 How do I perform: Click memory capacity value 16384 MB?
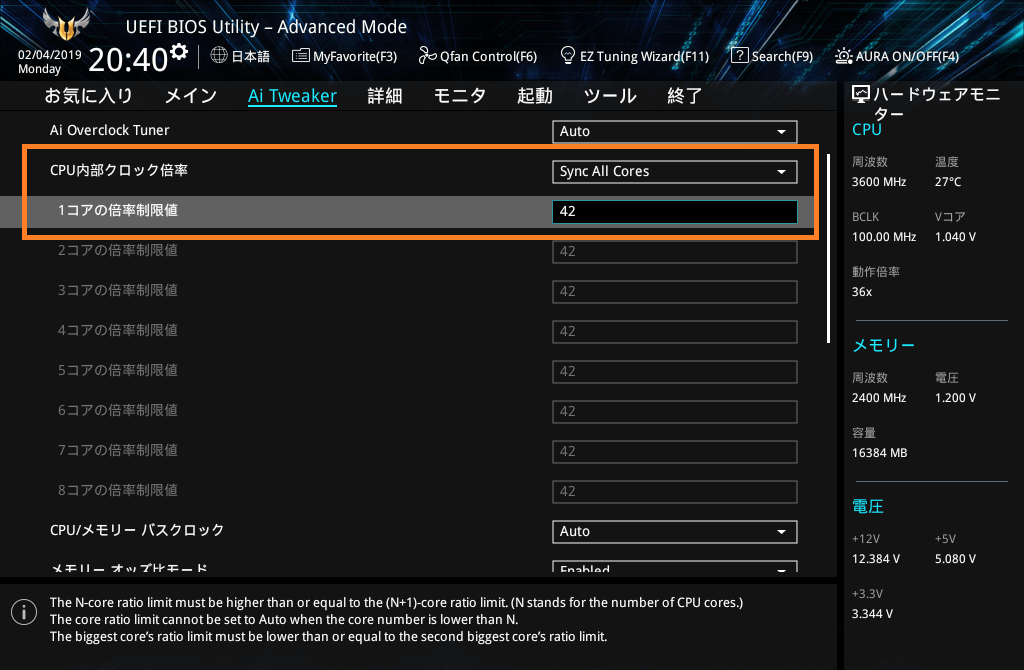click(x=880, y=453)
